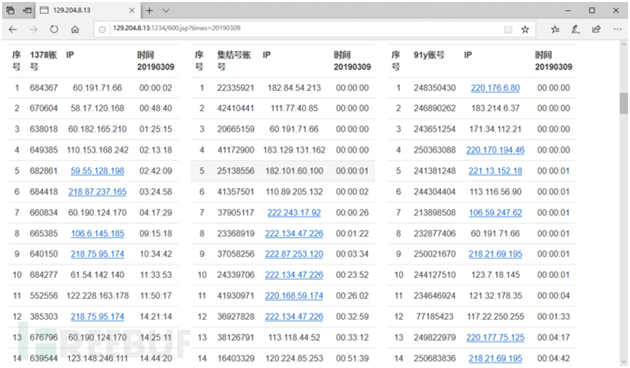Go to the Home page icon
This screenshot has height=368, width=630.
tap(75, 29)
